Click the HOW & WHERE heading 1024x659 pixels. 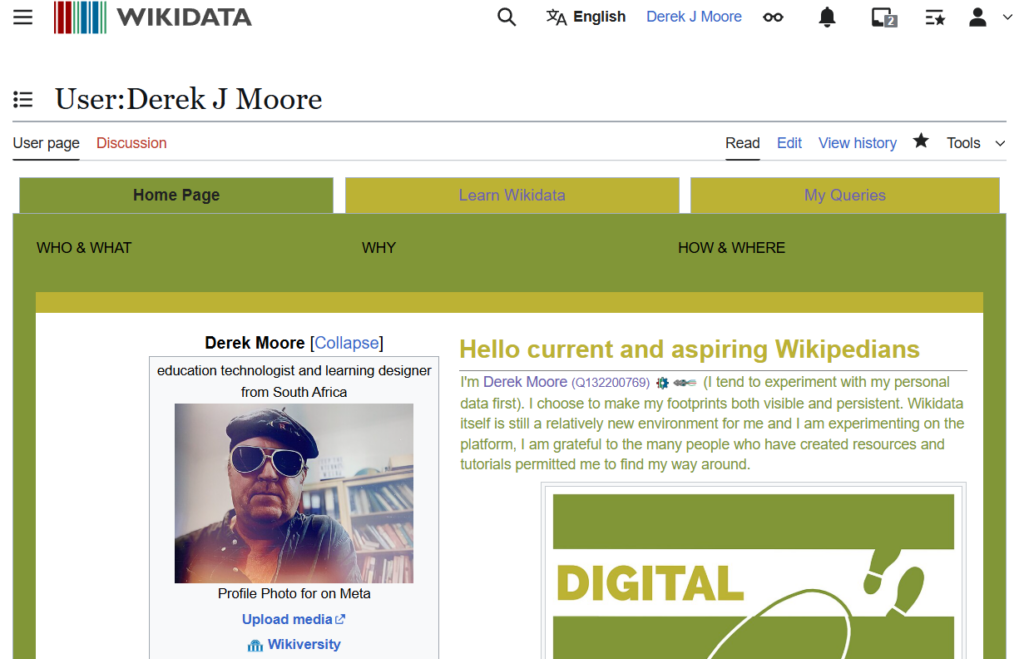point(731,248)
